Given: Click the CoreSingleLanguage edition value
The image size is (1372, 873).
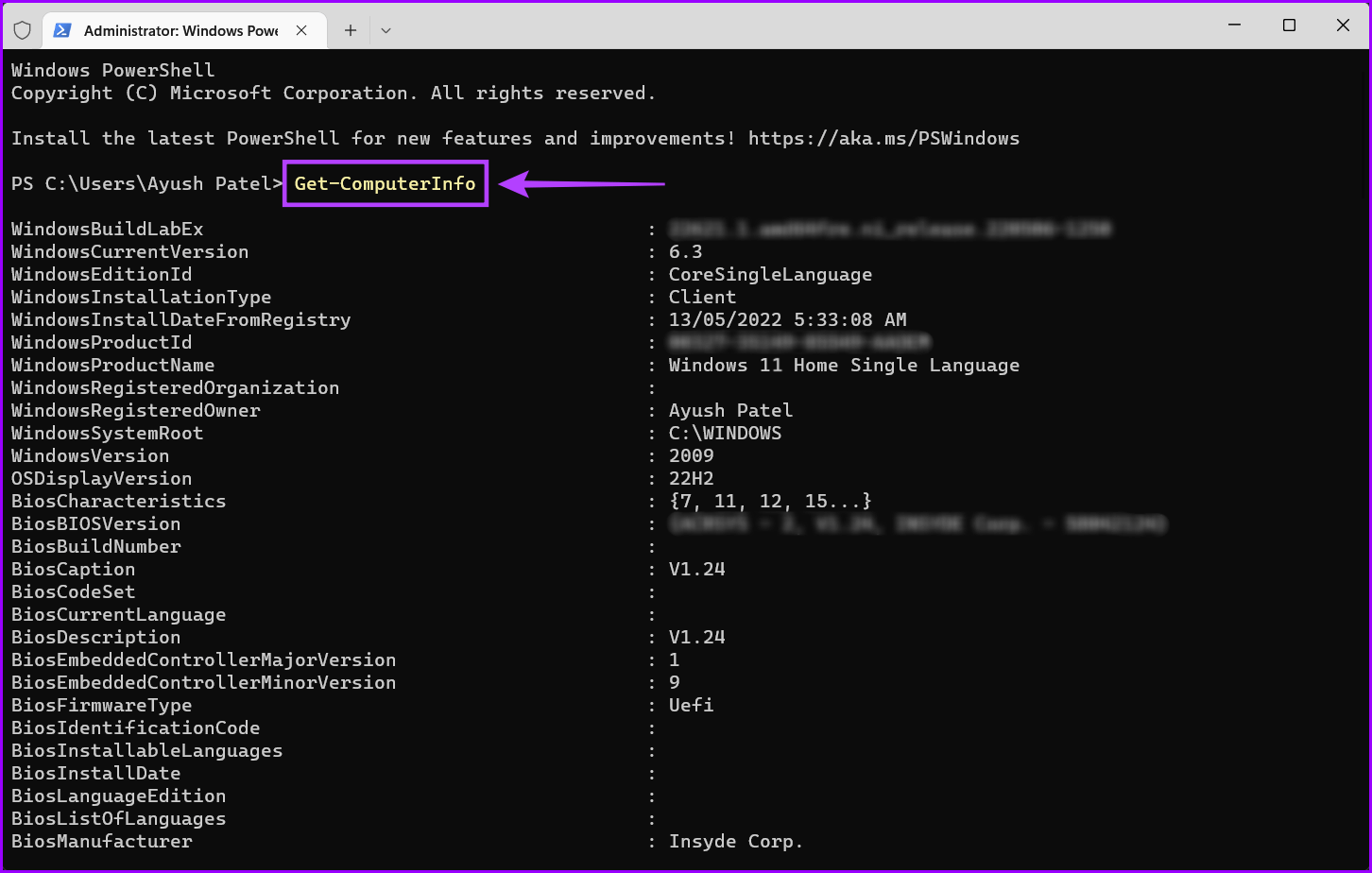Looking at the screenshot, I should [770, 274].
